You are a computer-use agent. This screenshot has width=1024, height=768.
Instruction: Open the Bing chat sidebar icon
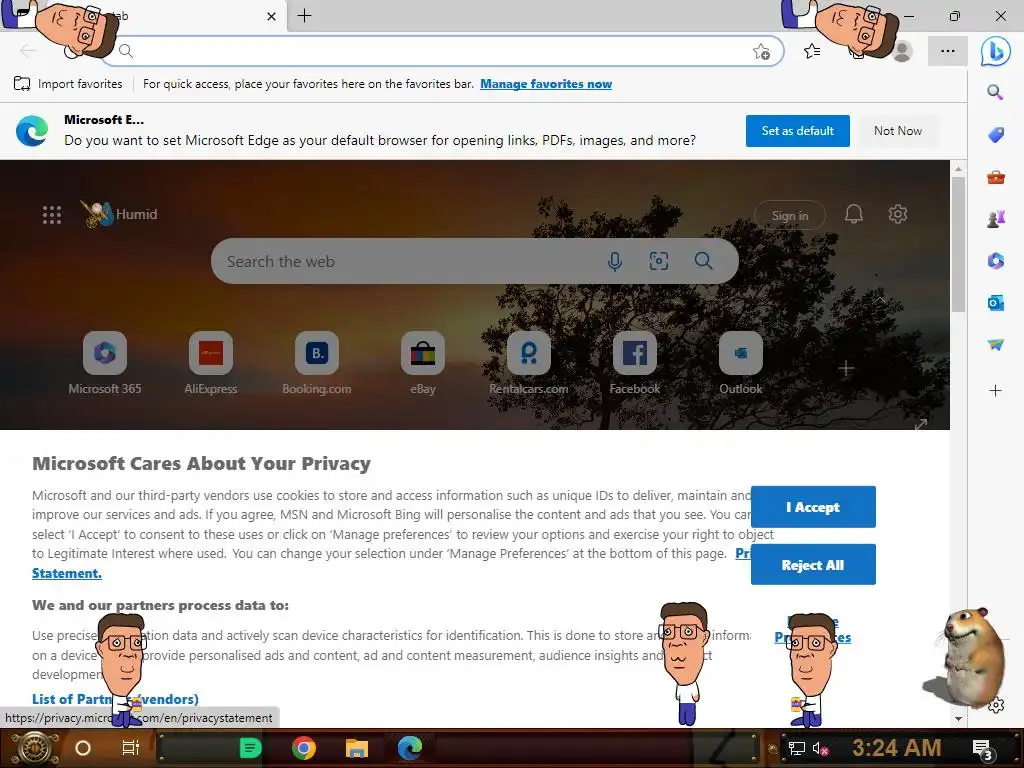click(995, 52)
